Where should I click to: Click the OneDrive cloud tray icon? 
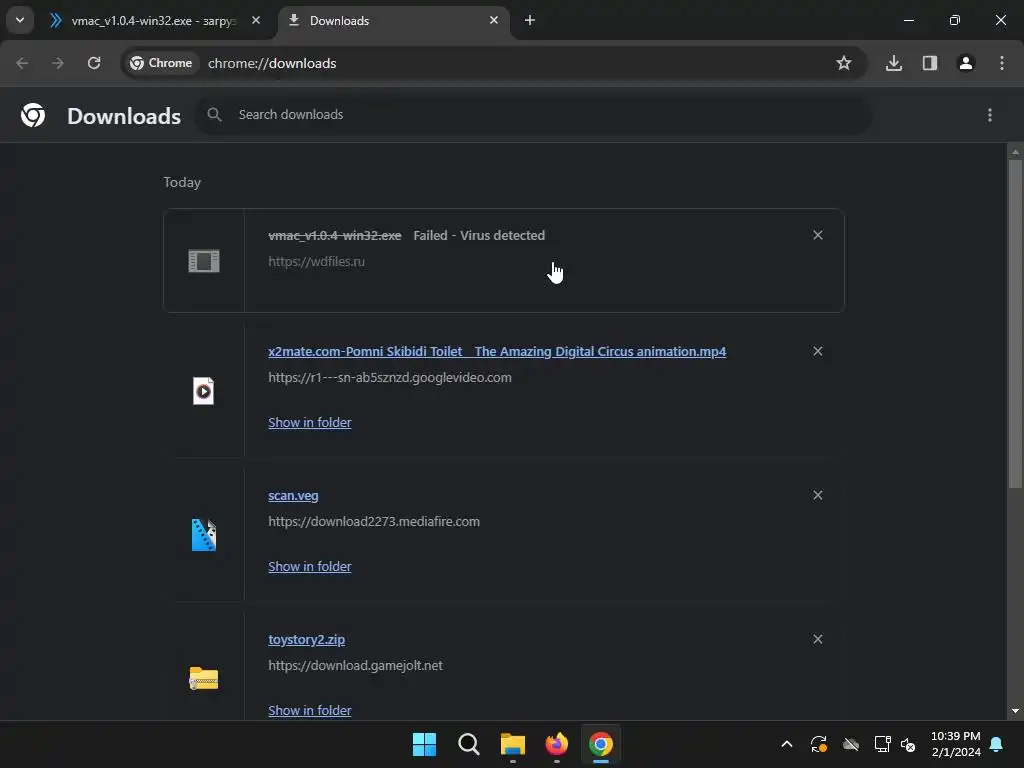(851, 744)
